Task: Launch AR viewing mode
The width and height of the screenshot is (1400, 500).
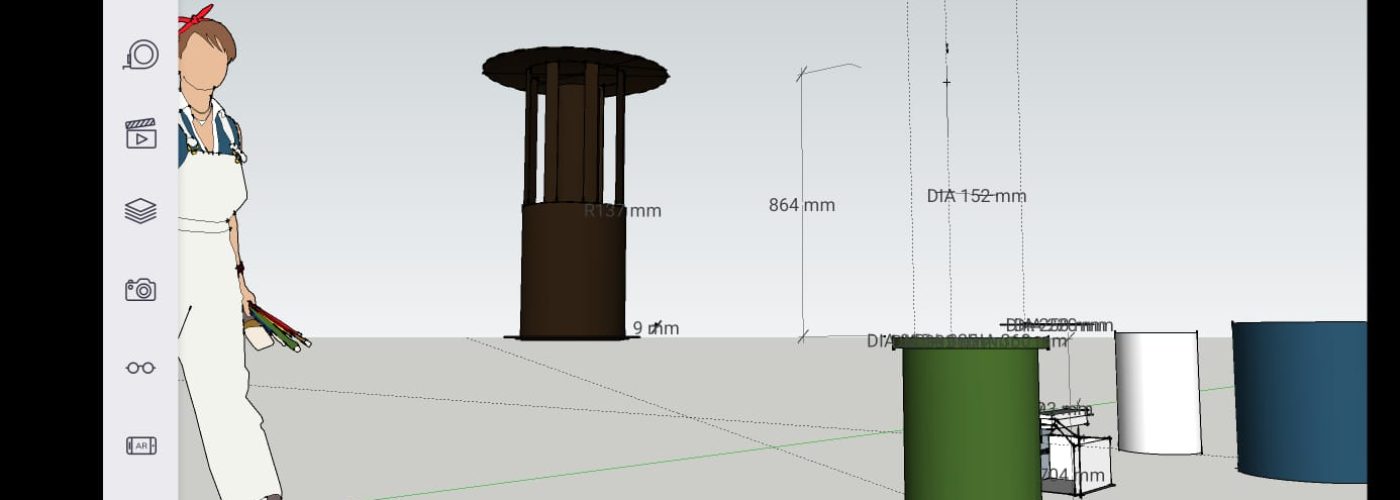Action: point(141,446)
